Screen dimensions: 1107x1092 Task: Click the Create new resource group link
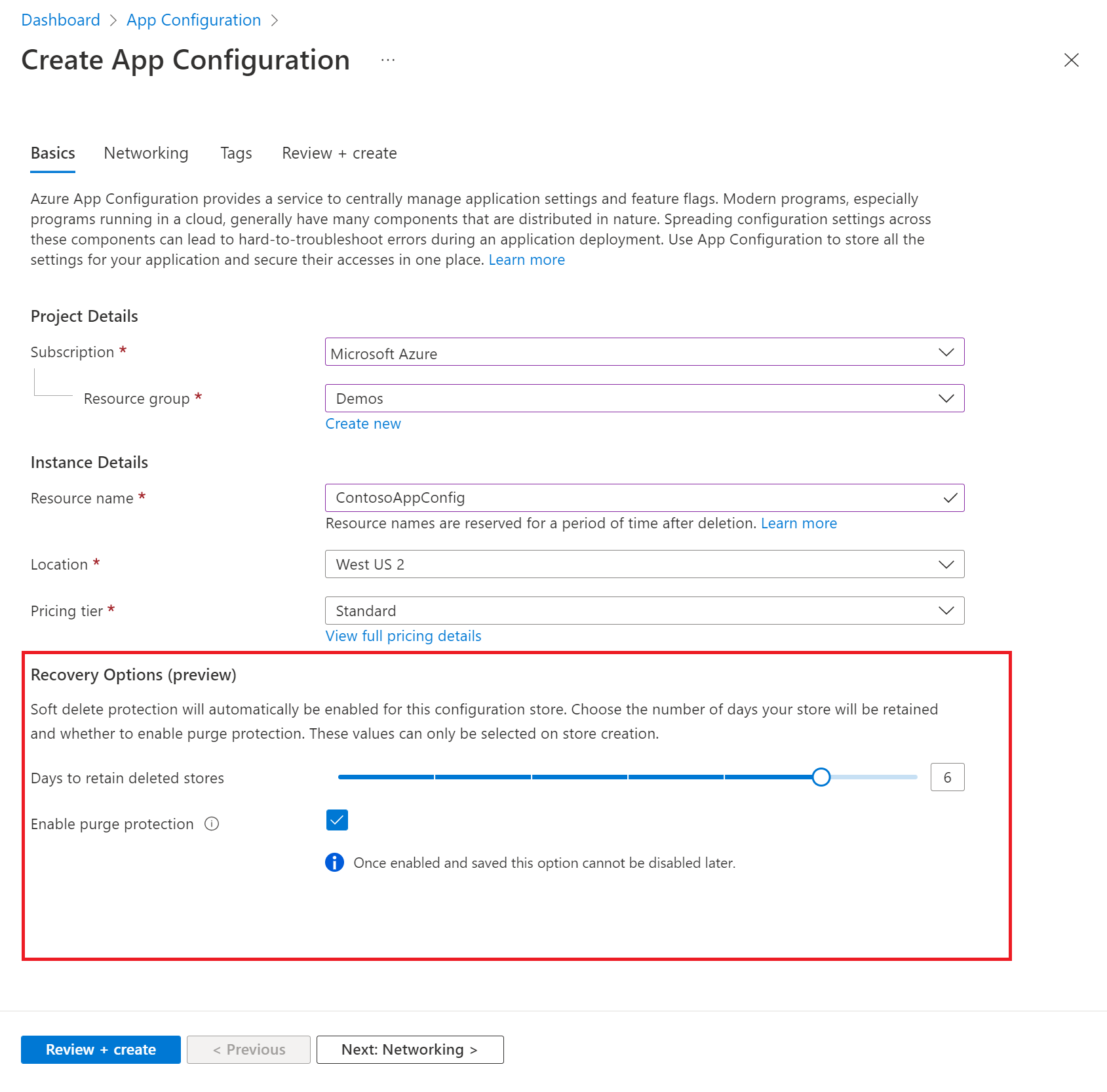363,424
